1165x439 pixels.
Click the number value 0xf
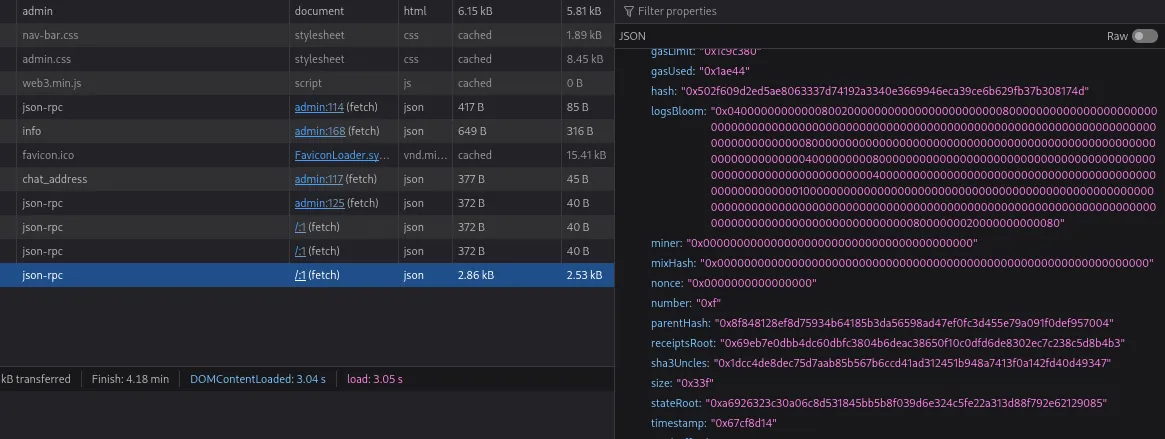[x=708, y=303]
